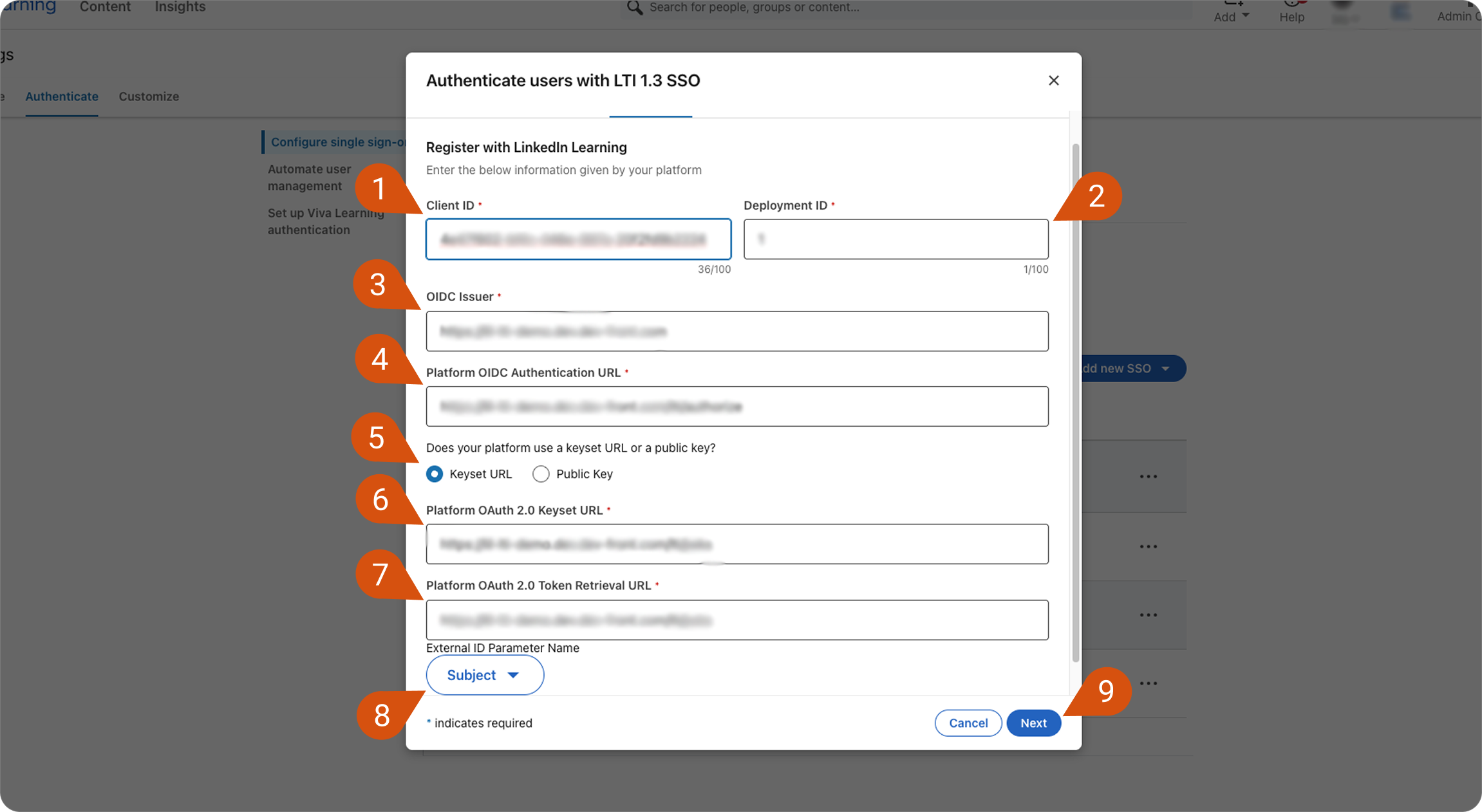The height and width of the screenshot is (812, 1482).
Task: Click the Platform OIDC Authentication URL field
Action: point(737,406)
